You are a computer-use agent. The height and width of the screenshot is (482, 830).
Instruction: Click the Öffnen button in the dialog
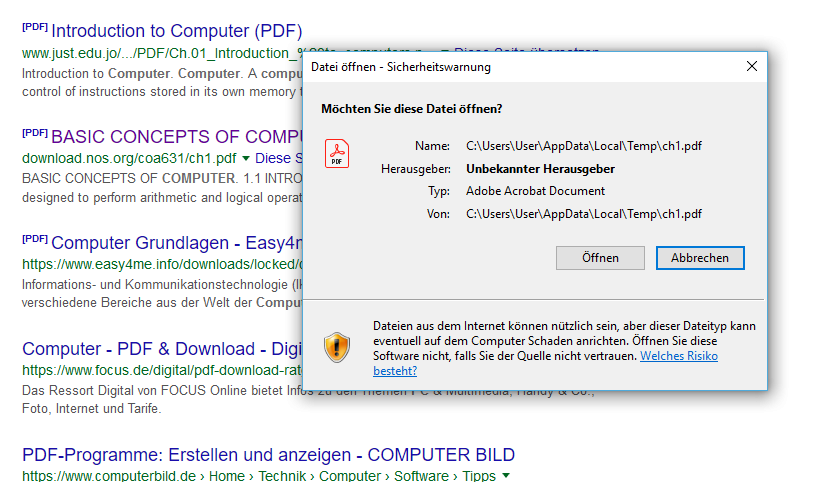click(x=600, y=258)
